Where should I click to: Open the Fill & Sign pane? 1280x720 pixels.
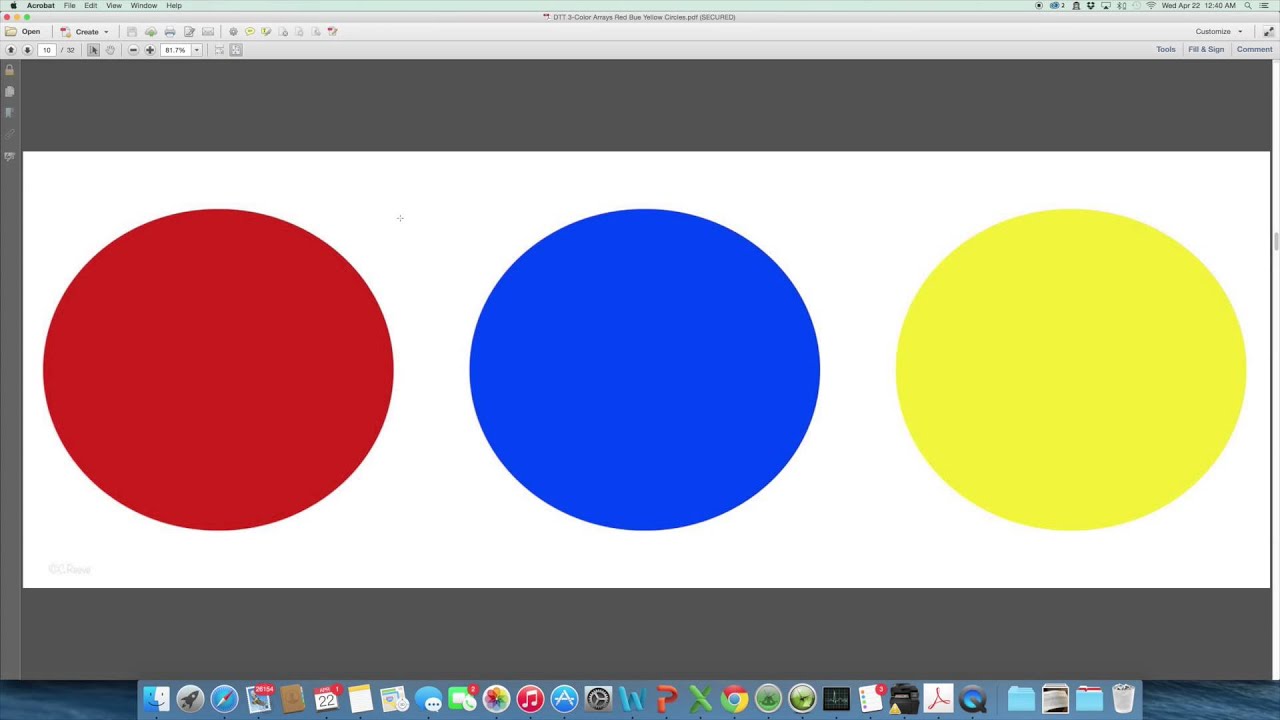click(x=1205, y=50)
